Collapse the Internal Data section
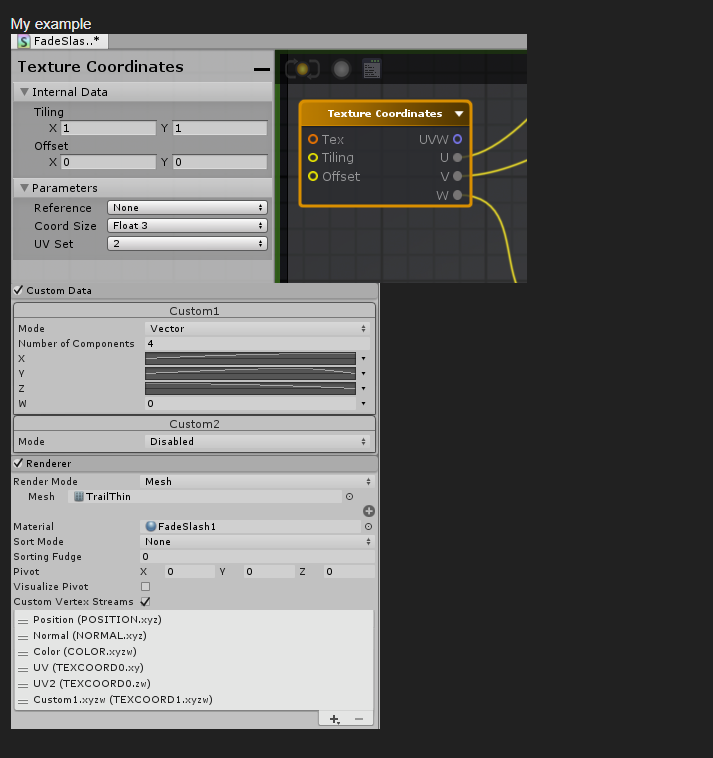Screen dimensions: 713x758 click(25, 92)
